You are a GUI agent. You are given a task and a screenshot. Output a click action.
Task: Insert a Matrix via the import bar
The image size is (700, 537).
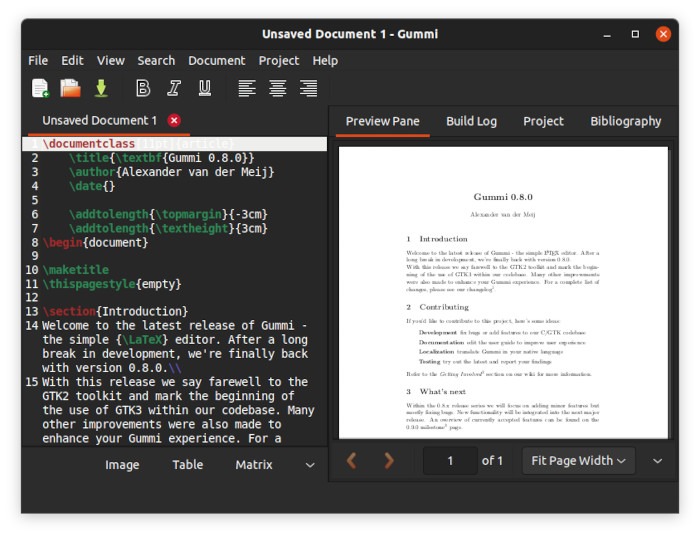point(254,465)
